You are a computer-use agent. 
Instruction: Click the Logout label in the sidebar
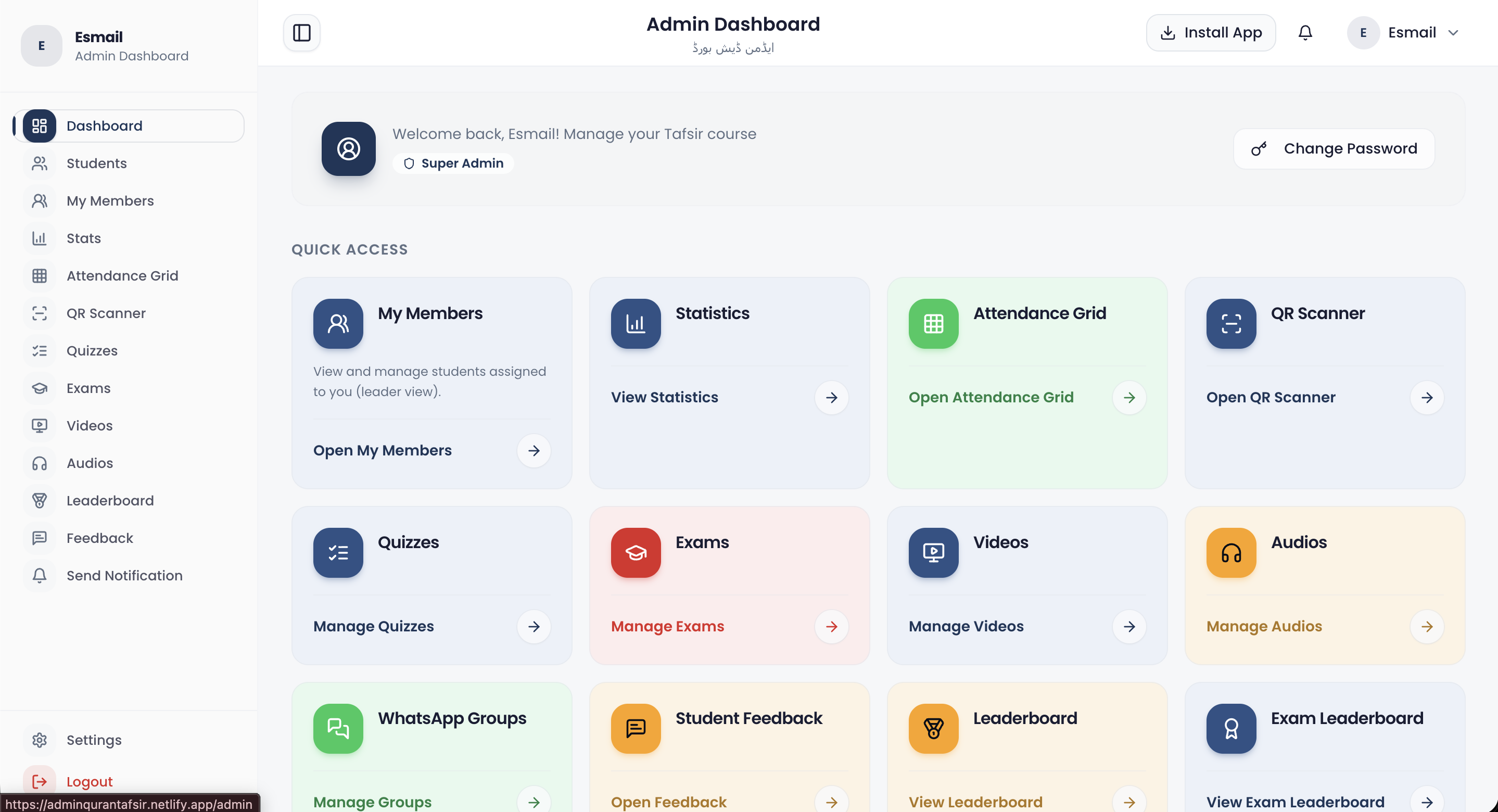[x=89, y=782]
